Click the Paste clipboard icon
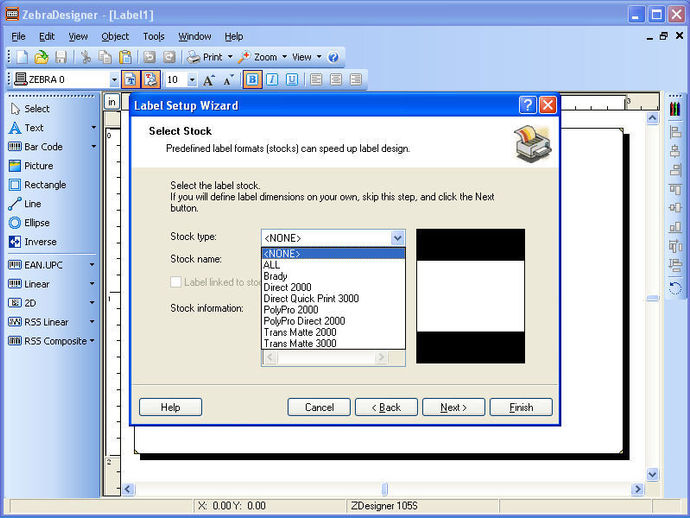Viewport: 690px width, 518px height. 125,57
